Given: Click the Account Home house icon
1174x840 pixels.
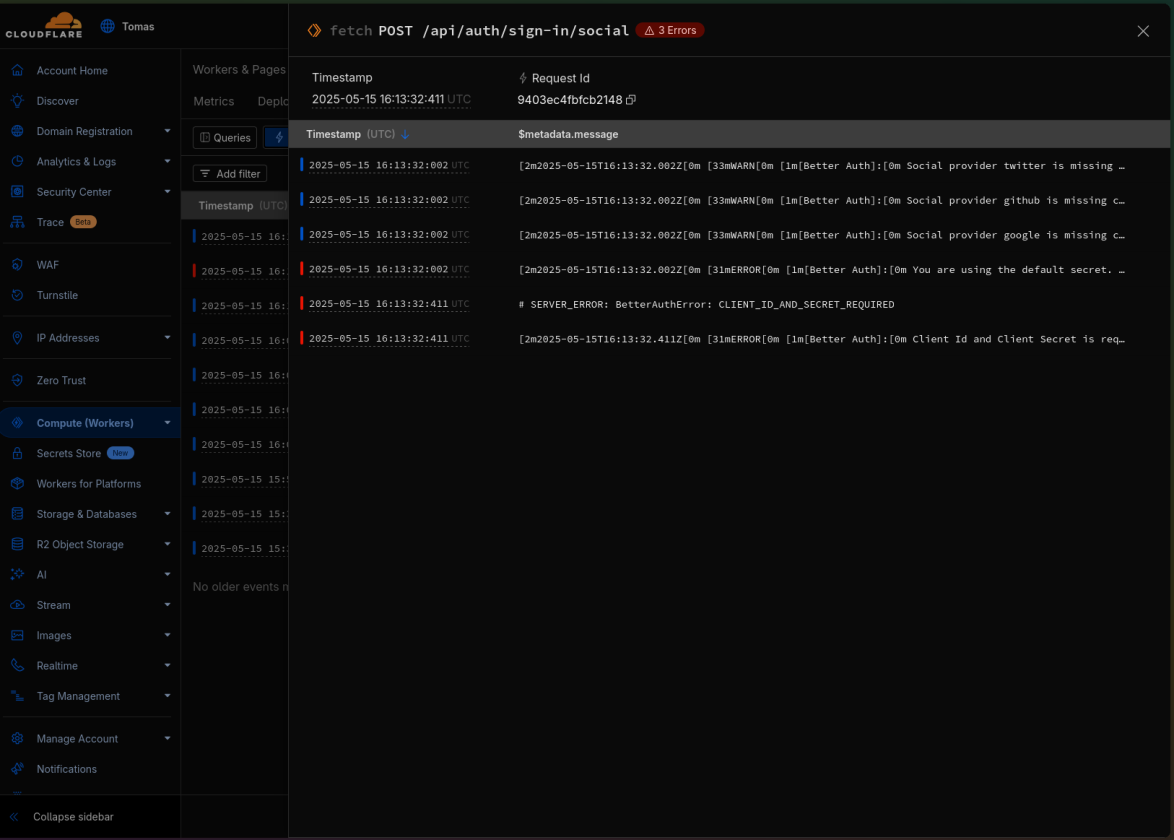Looking at the screenshot, I should pyautogui.click(x=17, y=70).
